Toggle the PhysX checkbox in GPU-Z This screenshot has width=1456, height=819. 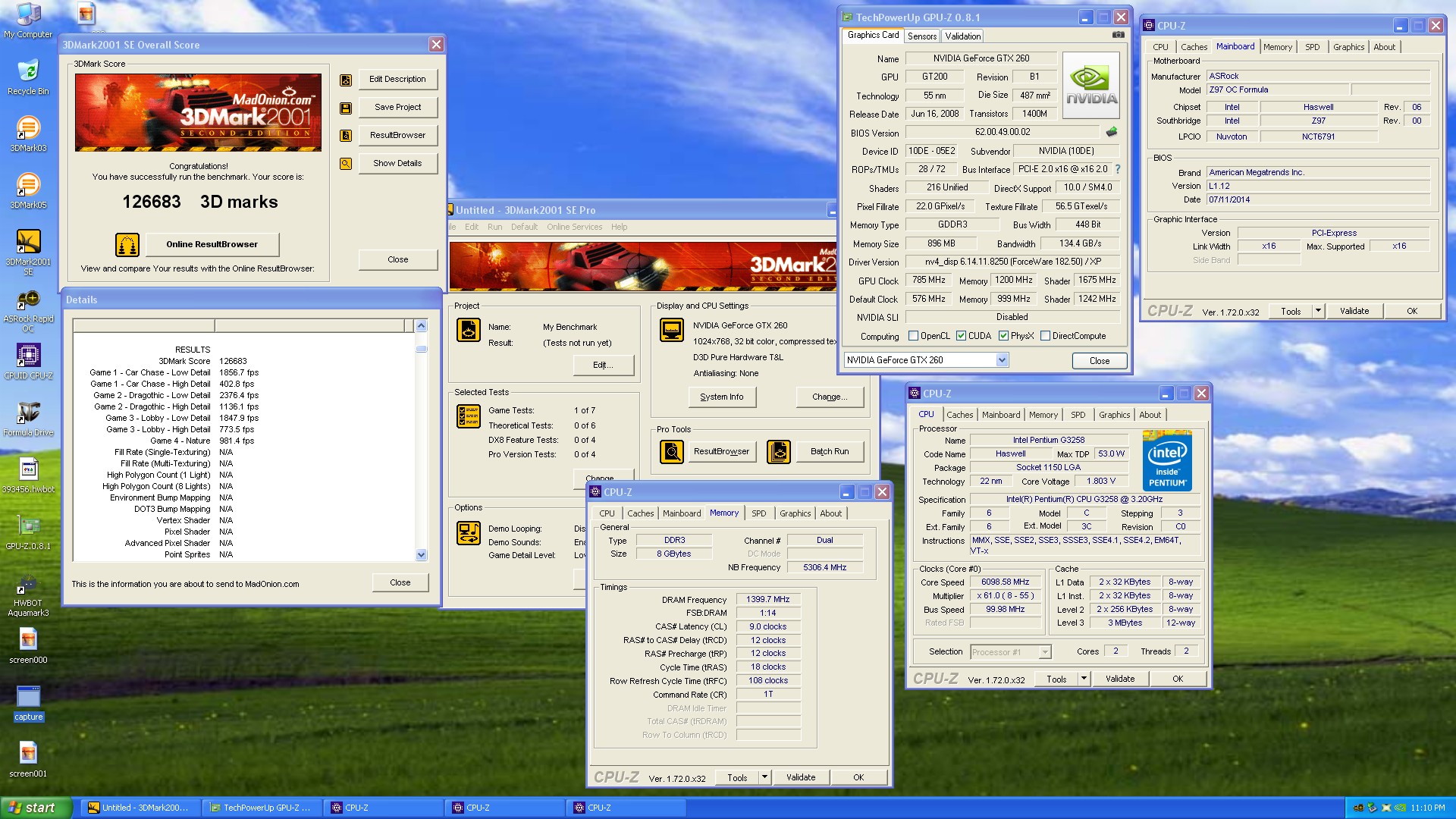coord(1003,336)
